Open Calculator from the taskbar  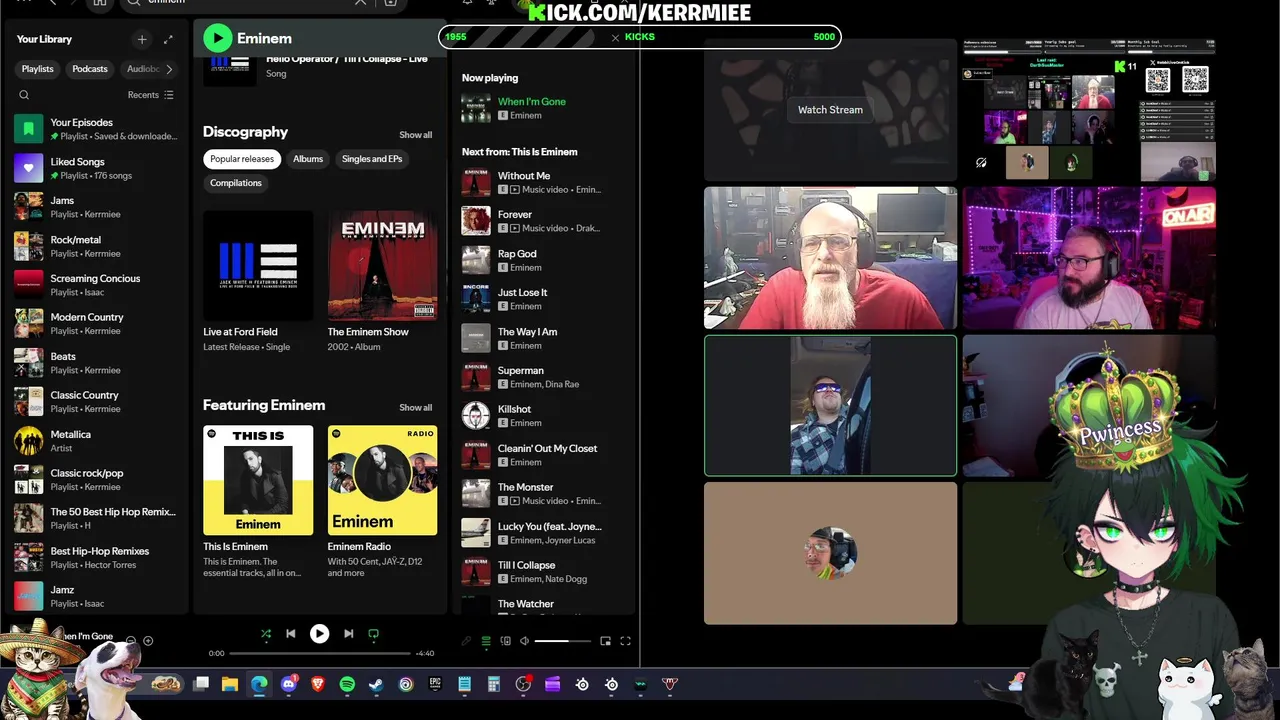[x=493, y=684]
